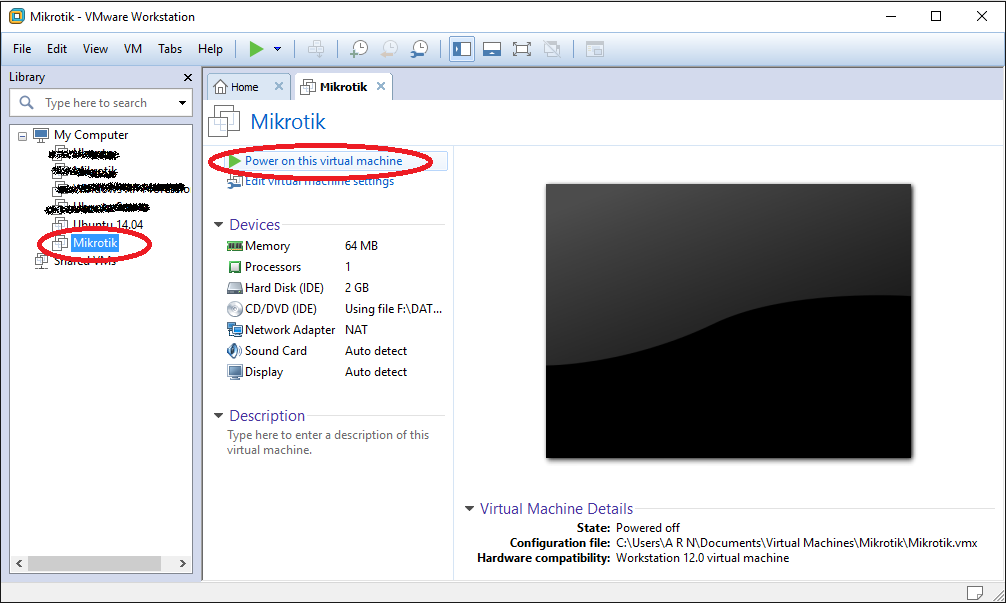Screen dimensions: 1006x603
Task: Click Power on this virtual machine link
Action: tap(323, 161)
